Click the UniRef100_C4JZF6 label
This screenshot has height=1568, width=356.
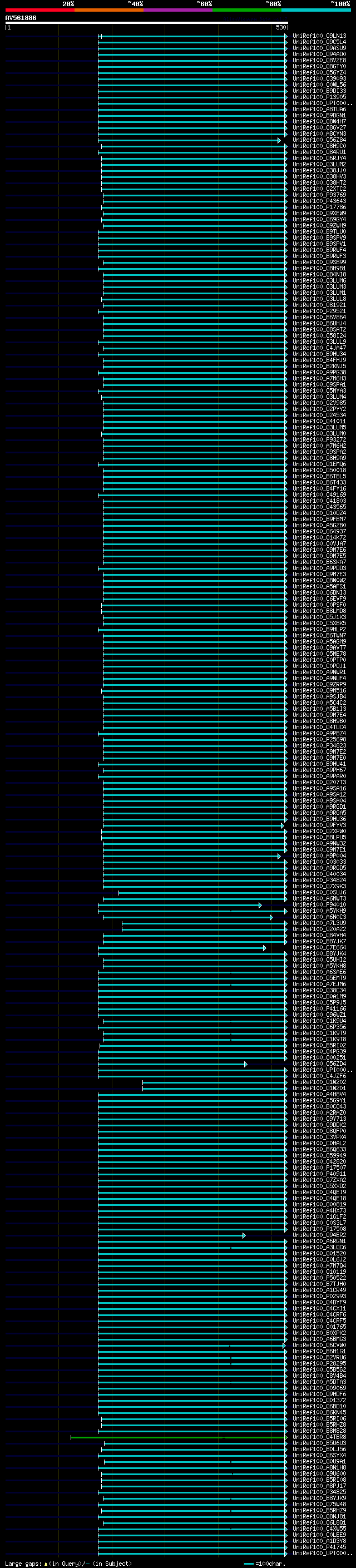[x=319, y=1076]
